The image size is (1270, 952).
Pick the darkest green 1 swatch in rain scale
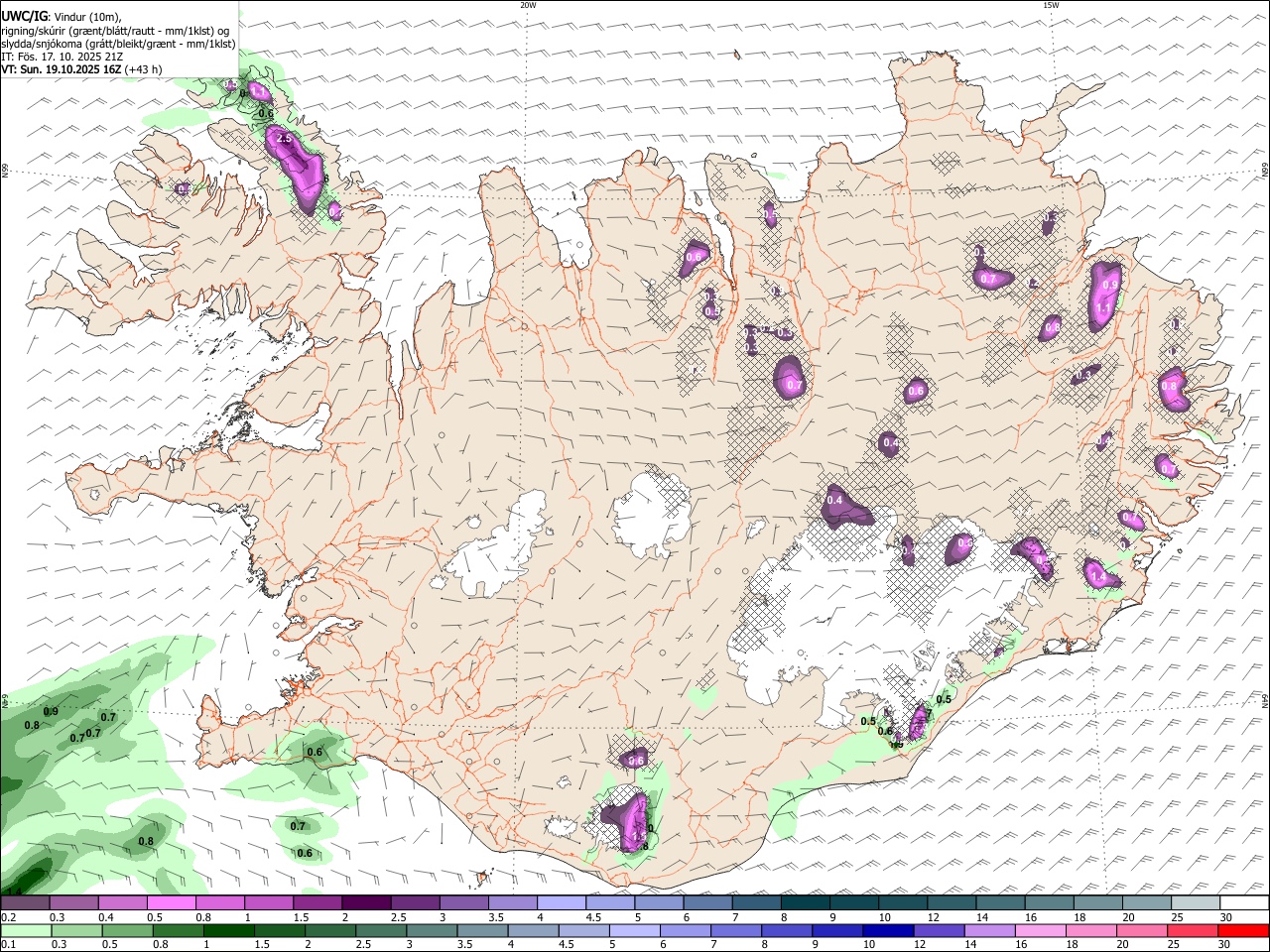coord(229,930)
